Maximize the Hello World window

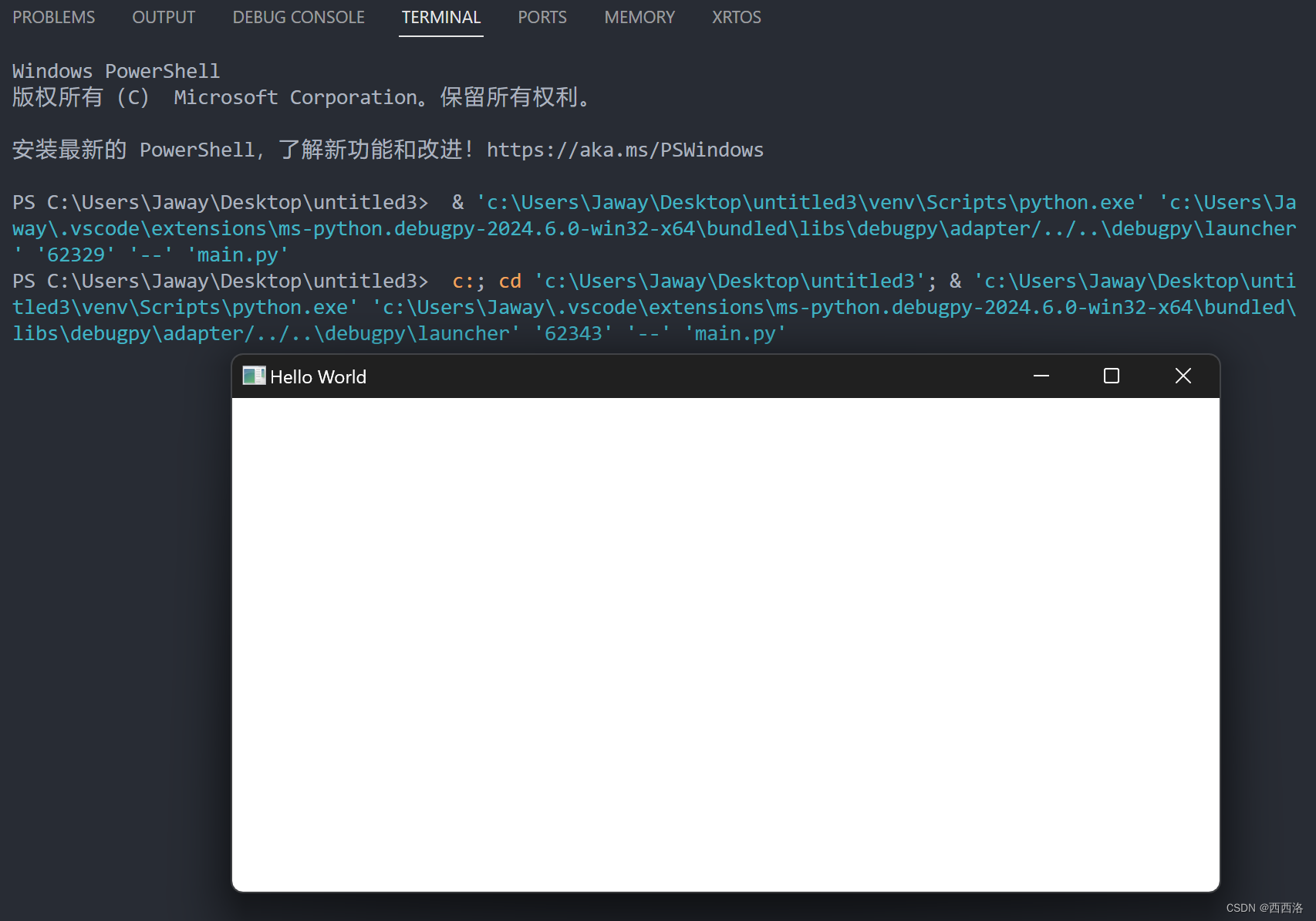tap(1112, 376)
